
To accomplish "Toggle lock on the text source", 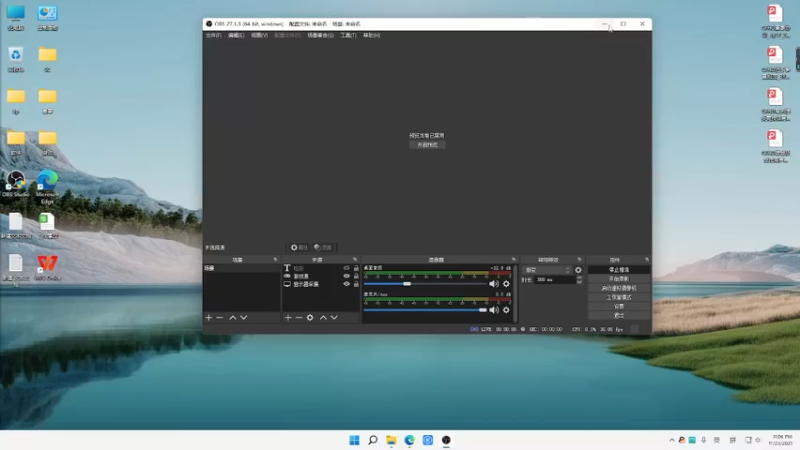I will coord(356,268).
